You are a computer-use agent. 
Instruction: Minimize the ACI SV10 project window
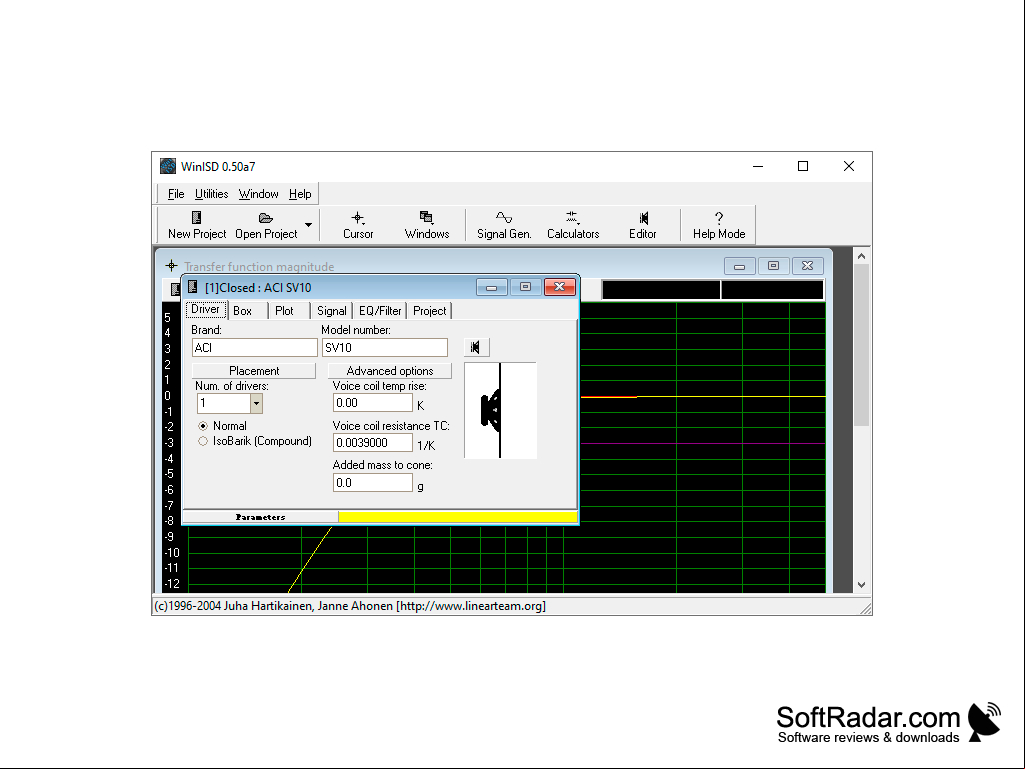[492, 287]
